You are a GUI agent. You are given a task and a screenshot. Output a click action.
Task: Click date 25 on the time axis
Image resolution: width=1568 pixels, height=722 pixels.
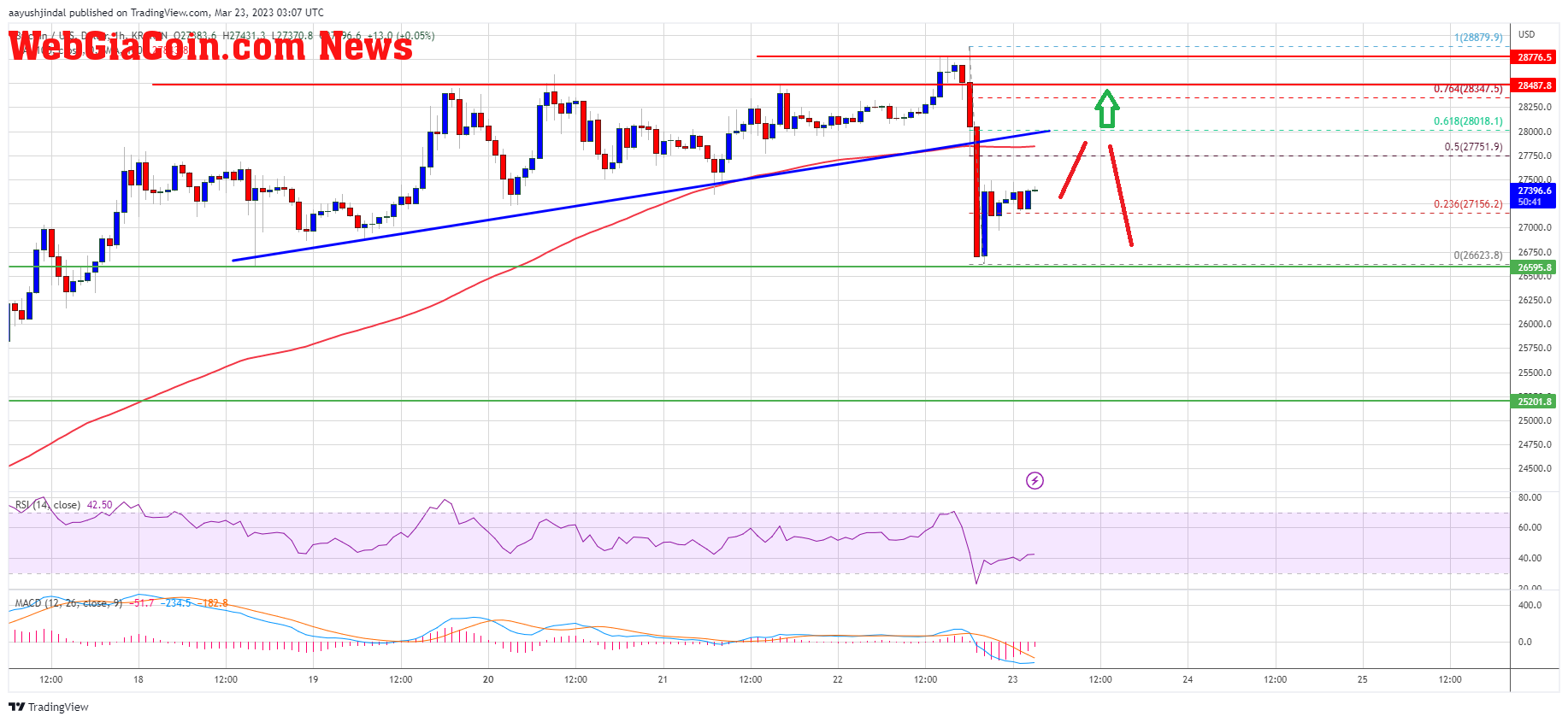click(1363, 679)
